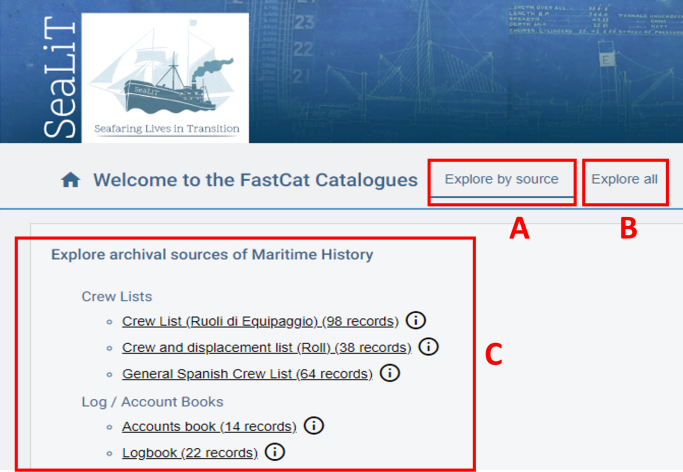Click the SeaLiT ship logo

(163, 77)
